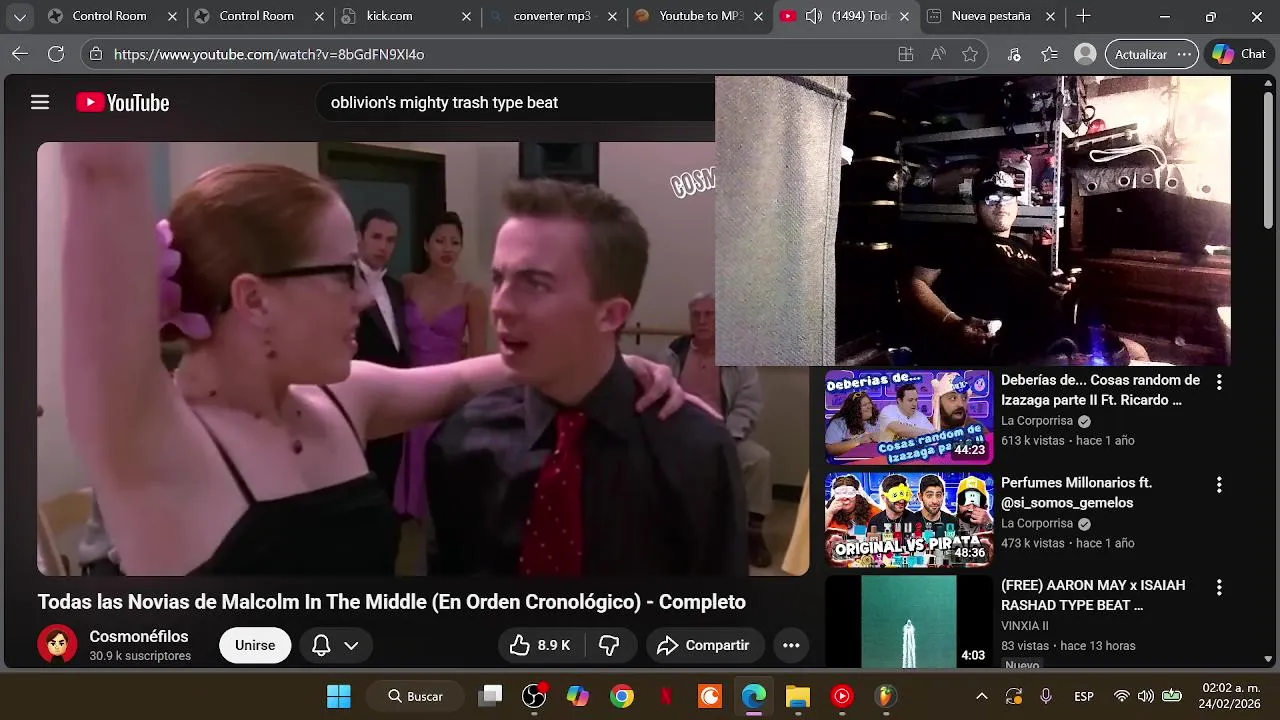Open the Deberías de... Cosas random thumbnail
1280x720 pixels.
click(x=908, y=417)
